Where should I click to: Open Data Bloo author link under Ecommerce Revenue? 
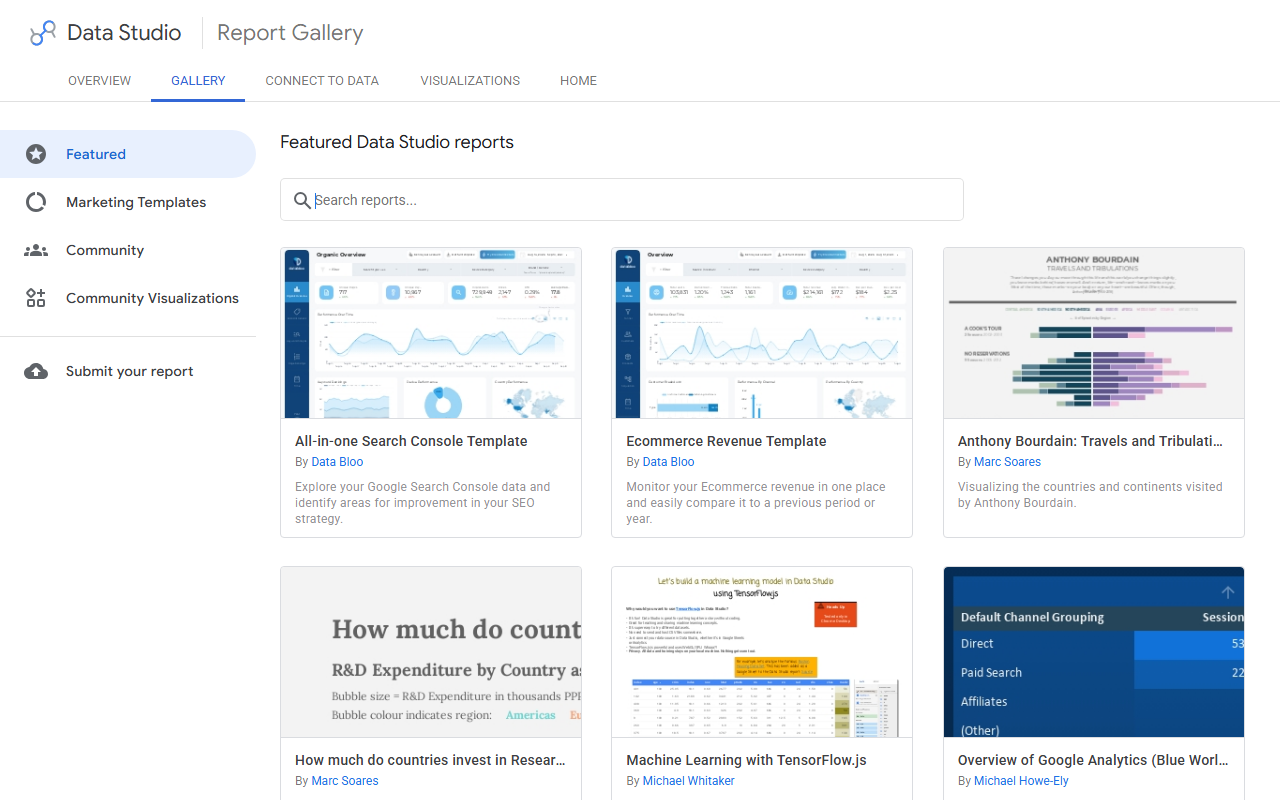(668, 462)
